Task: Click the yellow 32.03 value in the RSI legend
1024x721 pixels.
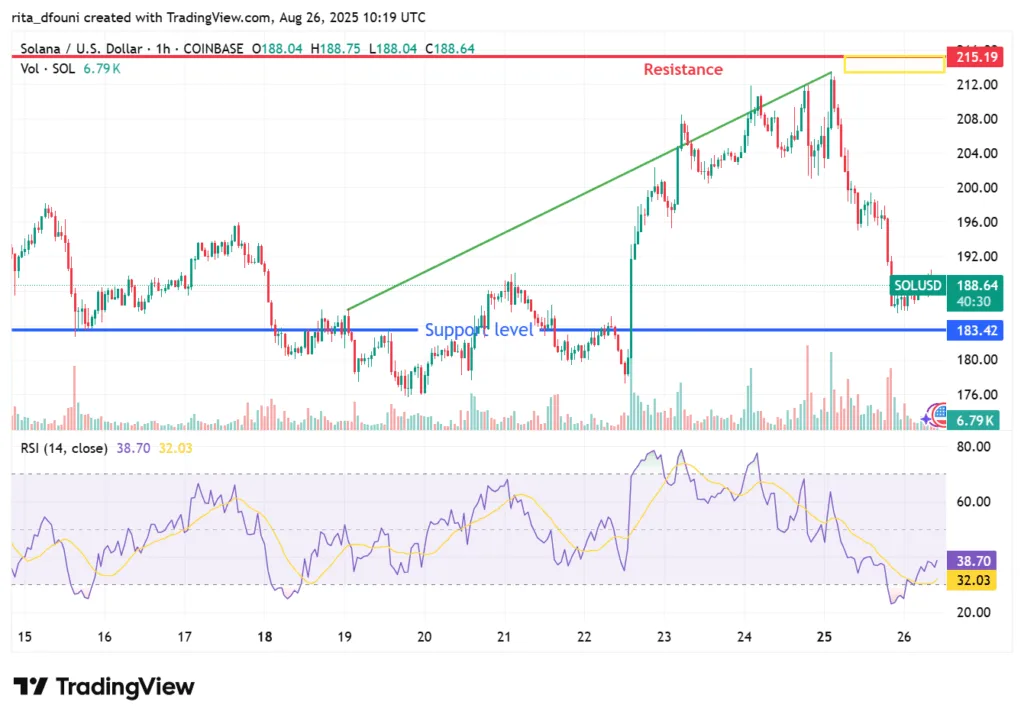Action: (176, 448)
